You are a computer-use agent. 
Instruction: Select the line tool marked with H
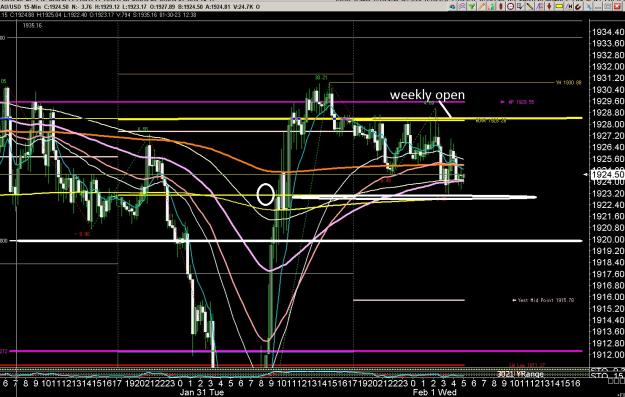(x=569, y=7)
